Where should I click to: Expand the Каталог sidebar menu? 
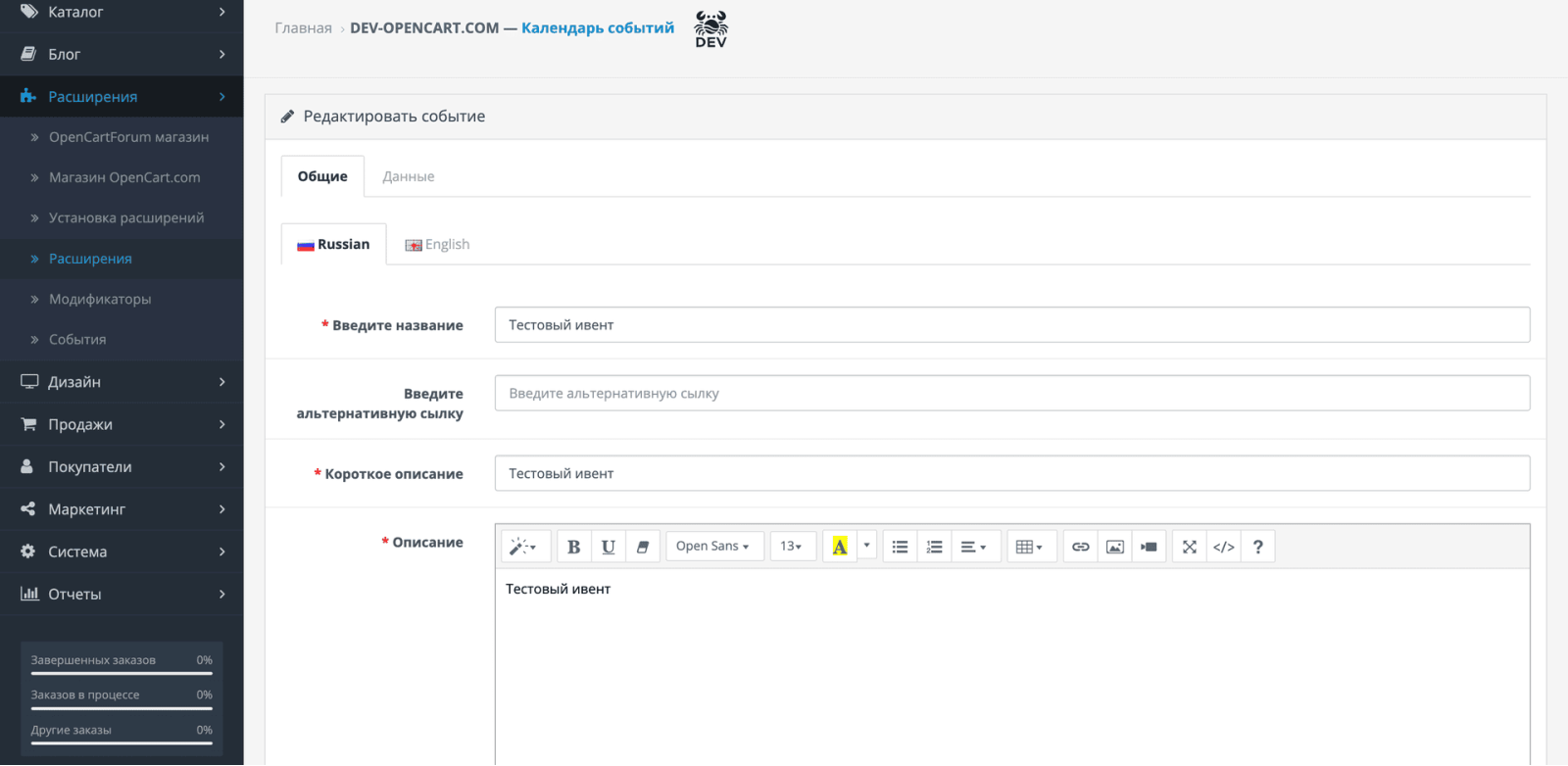click(x=122, y=12)
